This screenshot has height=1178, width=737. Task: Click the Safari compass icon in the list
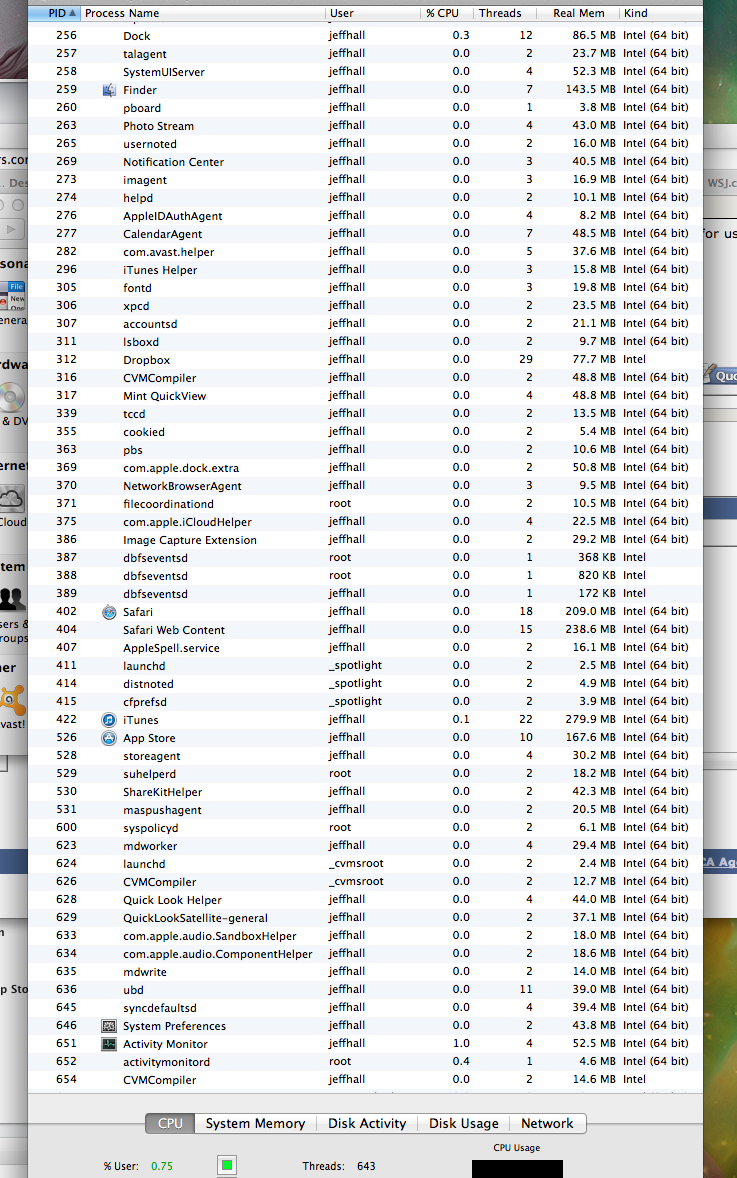[109, 612]
